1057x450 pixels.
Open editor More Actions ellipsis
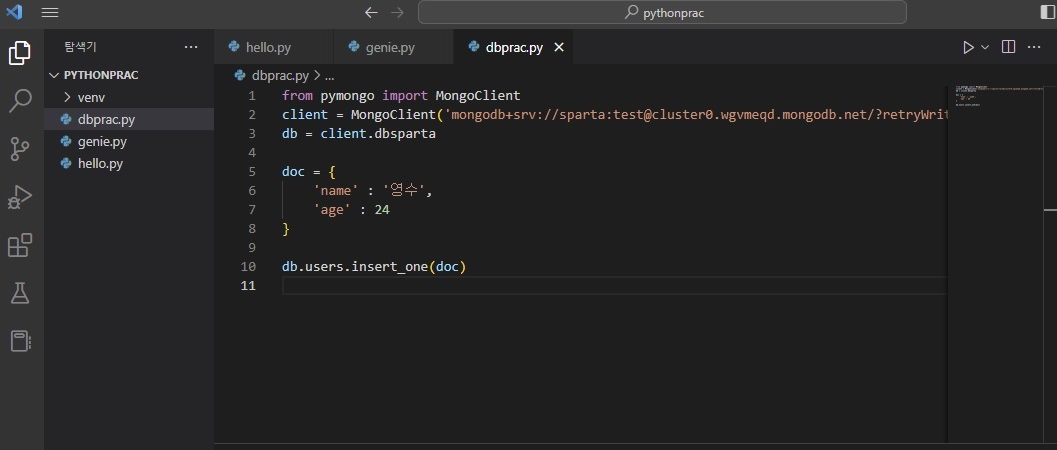[1034, 47]
